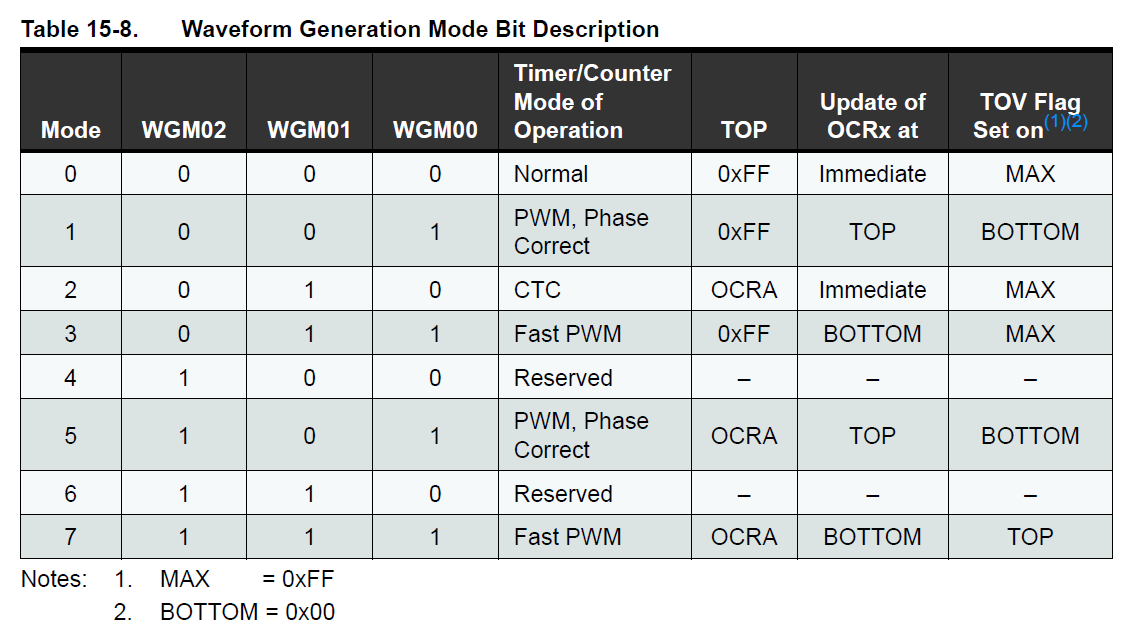Click the Mode column header
This screenshot has width=1133, height=640.
click(x=70, y=130)
